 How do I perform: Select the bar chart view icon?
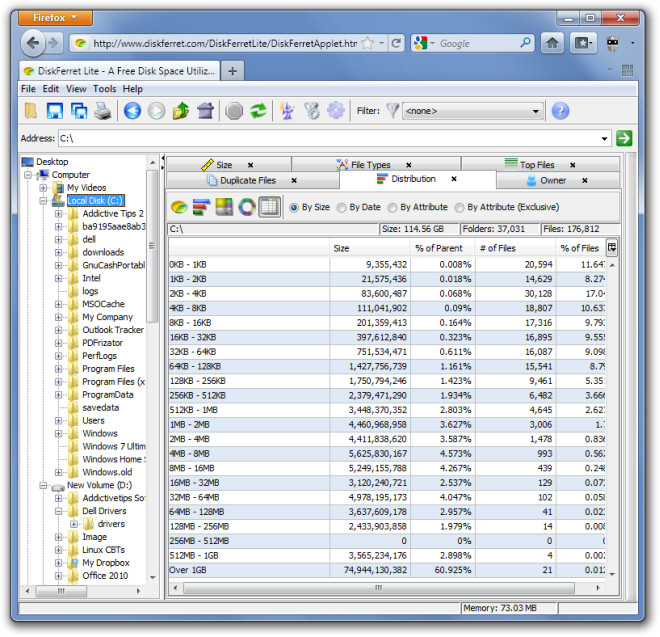(202, 207)
